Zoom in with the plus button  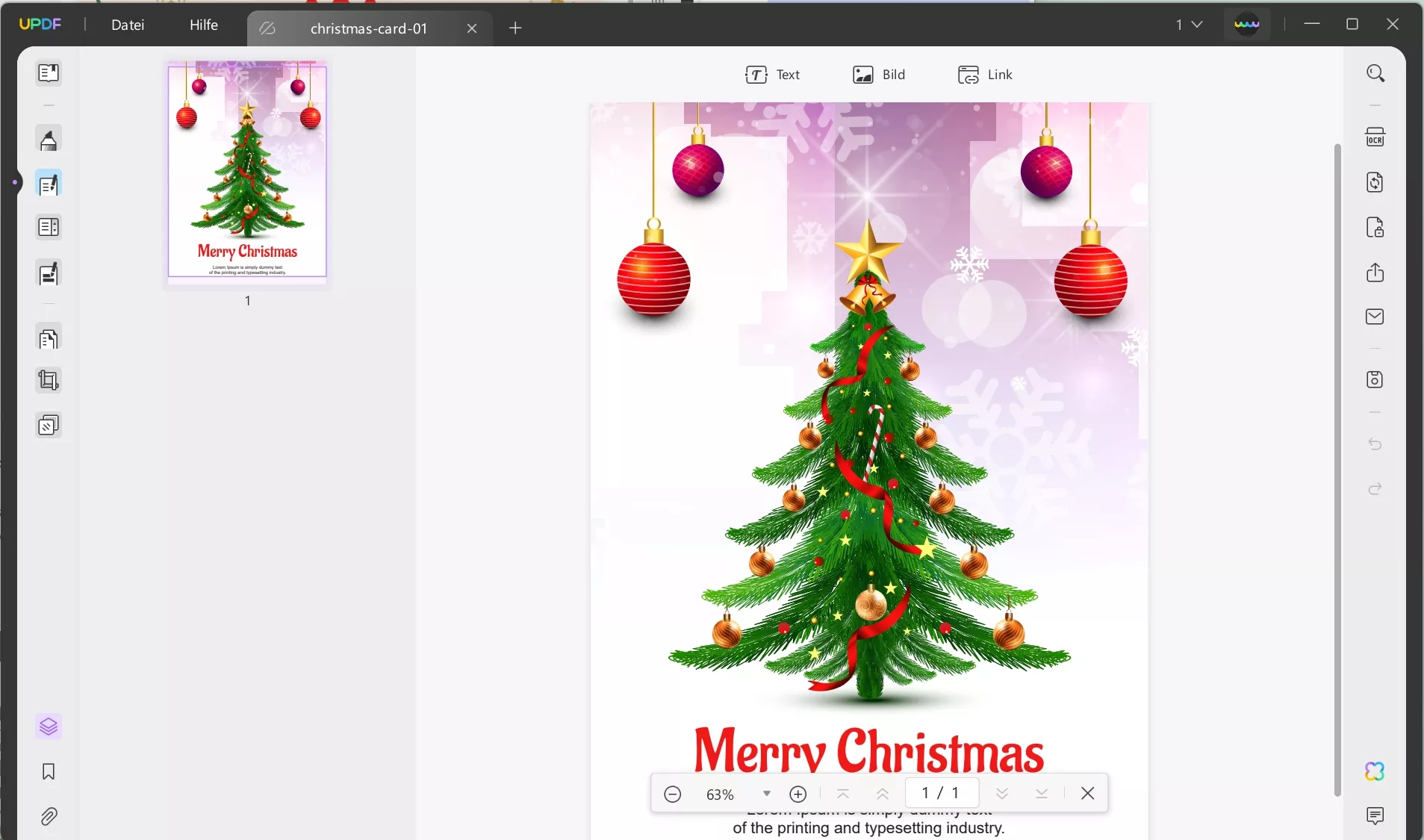coord(798,794)
